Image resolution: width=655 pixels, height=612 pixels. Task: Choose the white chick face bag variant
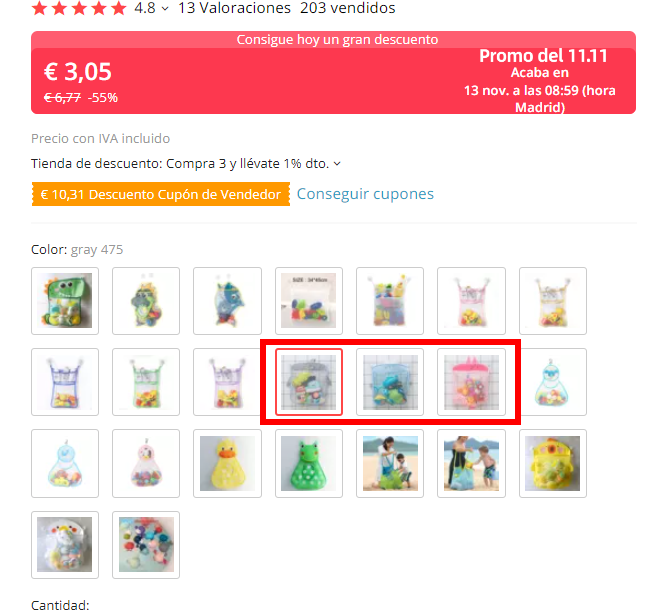coord(65,545)
